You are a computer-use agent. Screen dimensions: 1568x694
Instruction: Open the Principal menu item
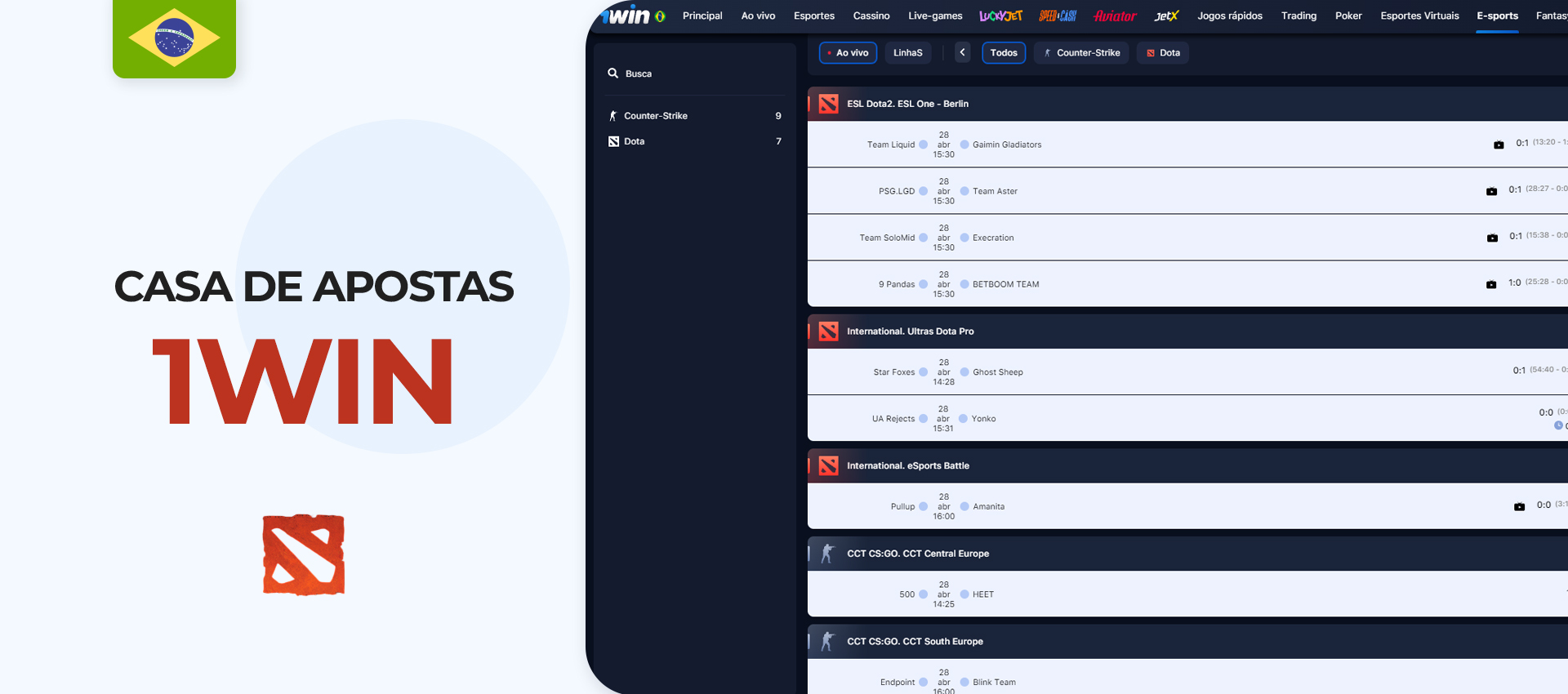click(x=702, y=16)
